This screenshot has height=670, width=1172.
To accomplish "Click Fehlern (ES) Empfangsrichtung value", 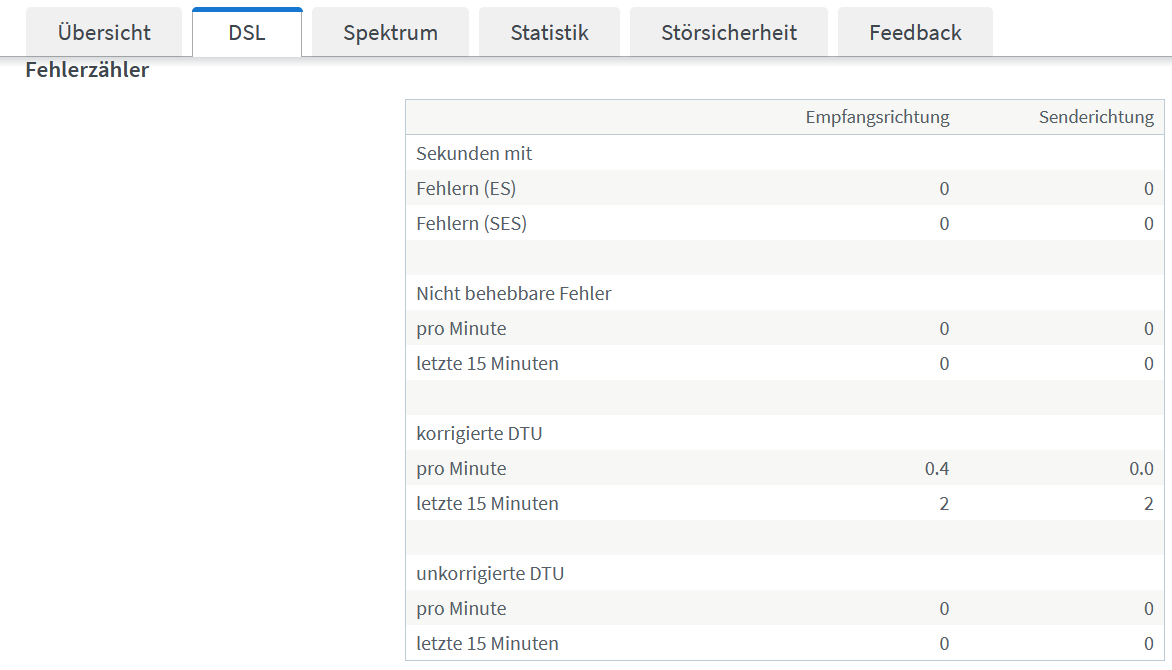I will point(944,188).
